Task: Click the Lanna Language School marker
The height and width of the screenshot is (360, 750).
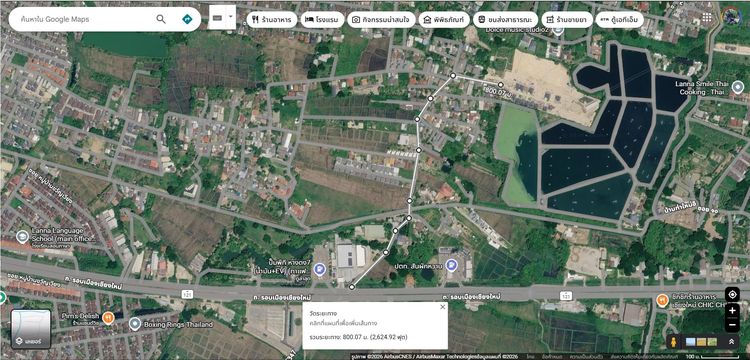Action: point(22,237)
